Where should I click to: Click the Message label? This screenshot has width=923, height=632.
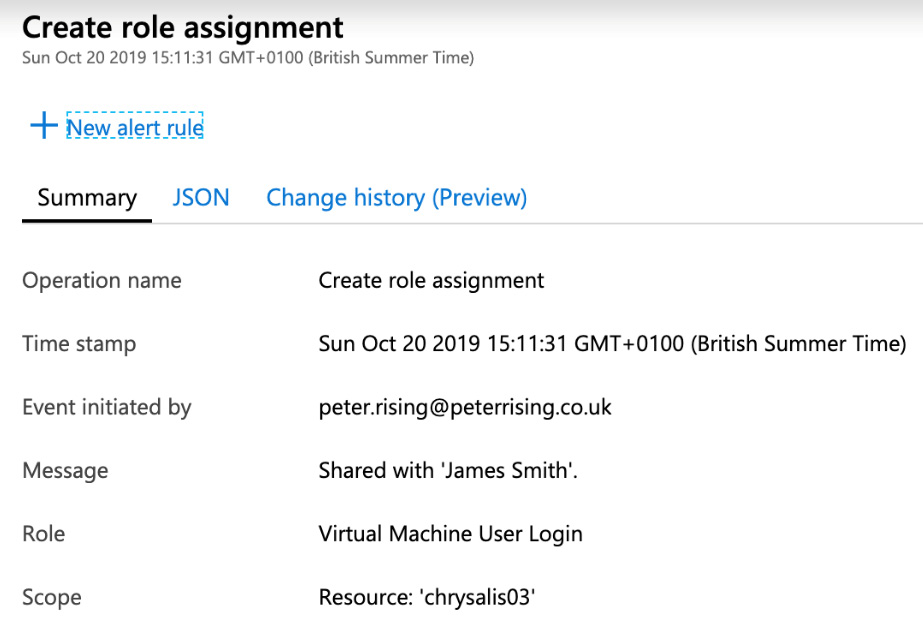click(x=65, y=470)
